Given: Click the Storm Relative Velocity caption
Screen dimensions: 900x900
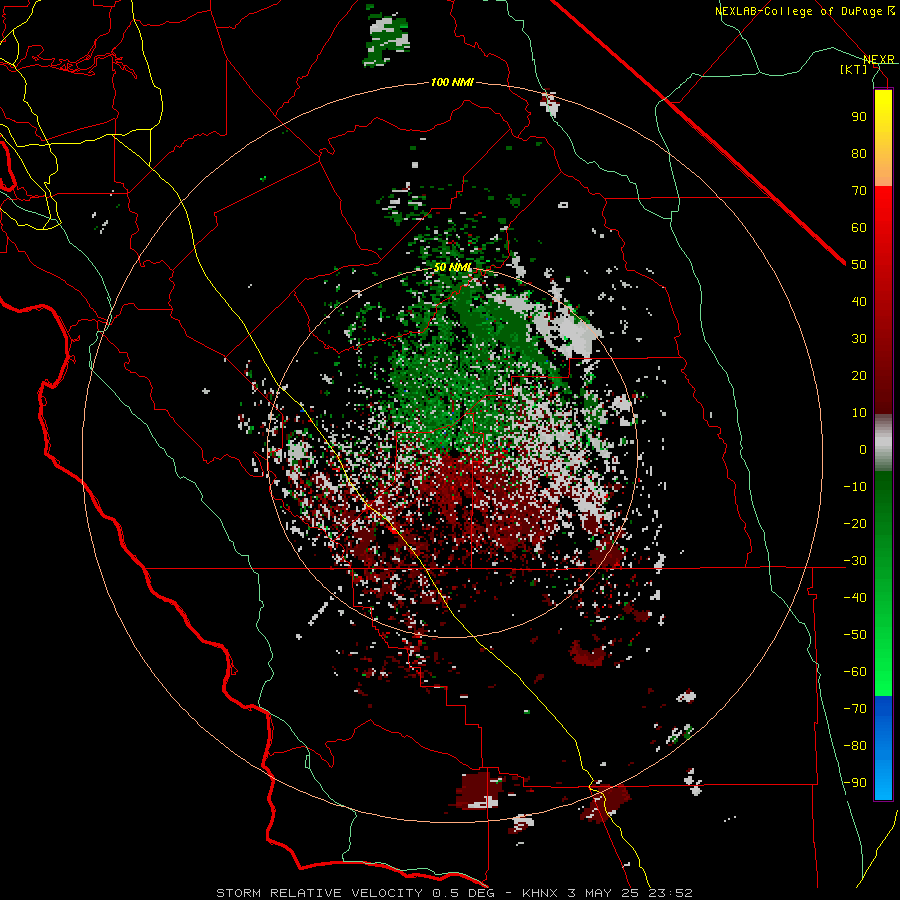Looking at the screenshot, I should (x=454, y=893).
